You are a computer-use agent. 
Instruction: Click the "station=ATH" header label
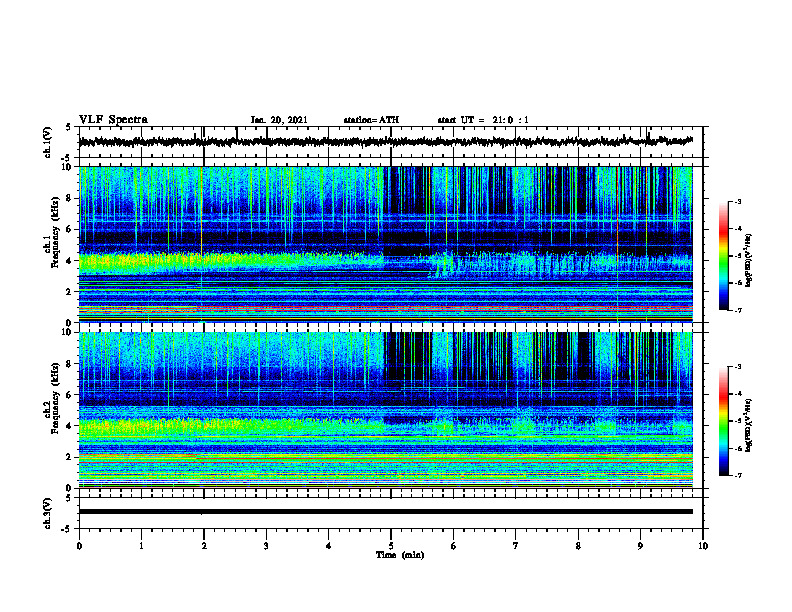click(x=371, y=120)
